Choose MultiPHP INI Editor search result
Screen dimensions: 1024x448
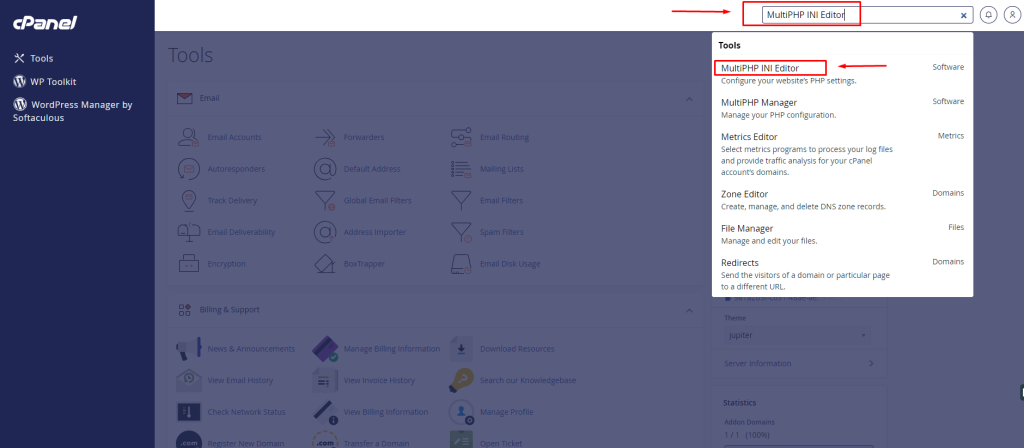[768, 67]
